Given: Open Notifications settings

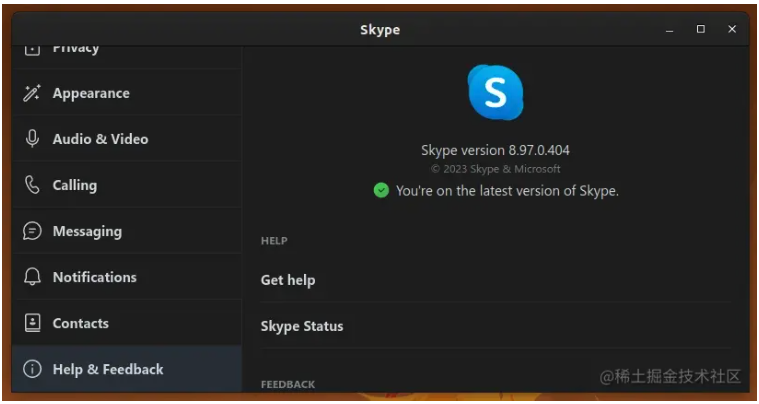Looking at the screenshot, I should 127,277.
